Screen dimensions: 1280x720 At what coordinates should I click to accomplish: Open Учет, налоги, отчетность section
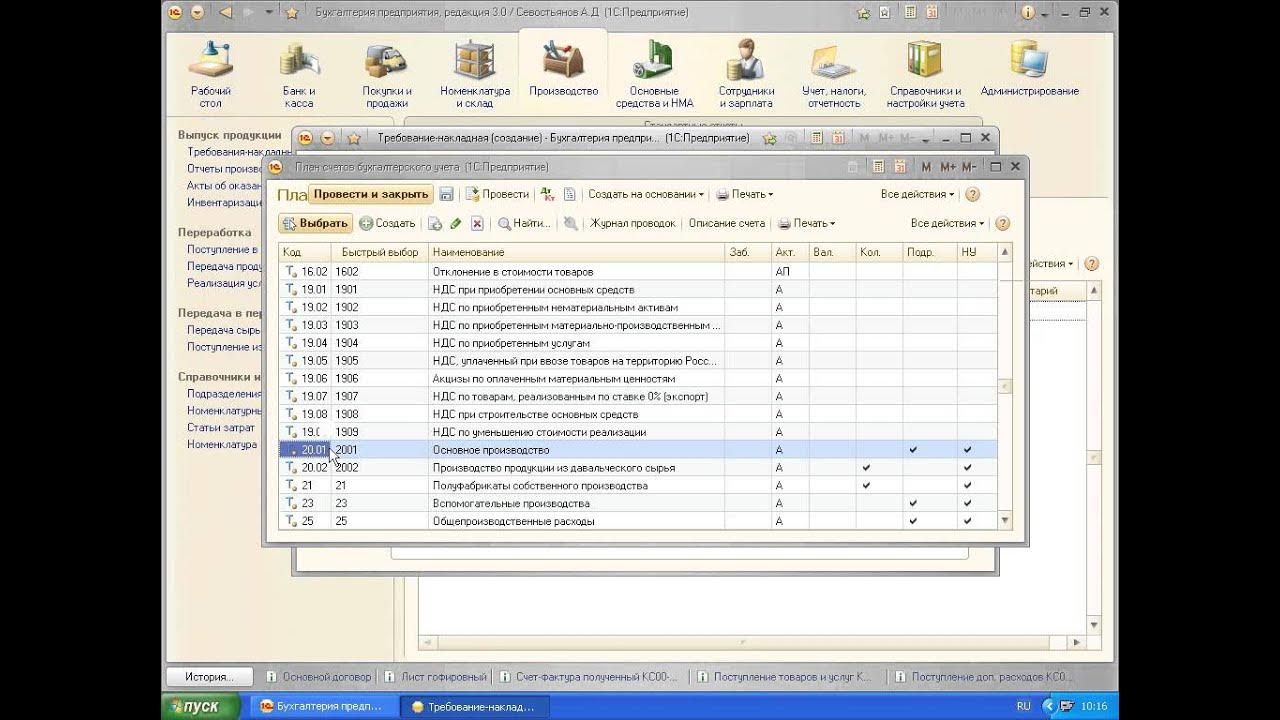tap(834, 74)
